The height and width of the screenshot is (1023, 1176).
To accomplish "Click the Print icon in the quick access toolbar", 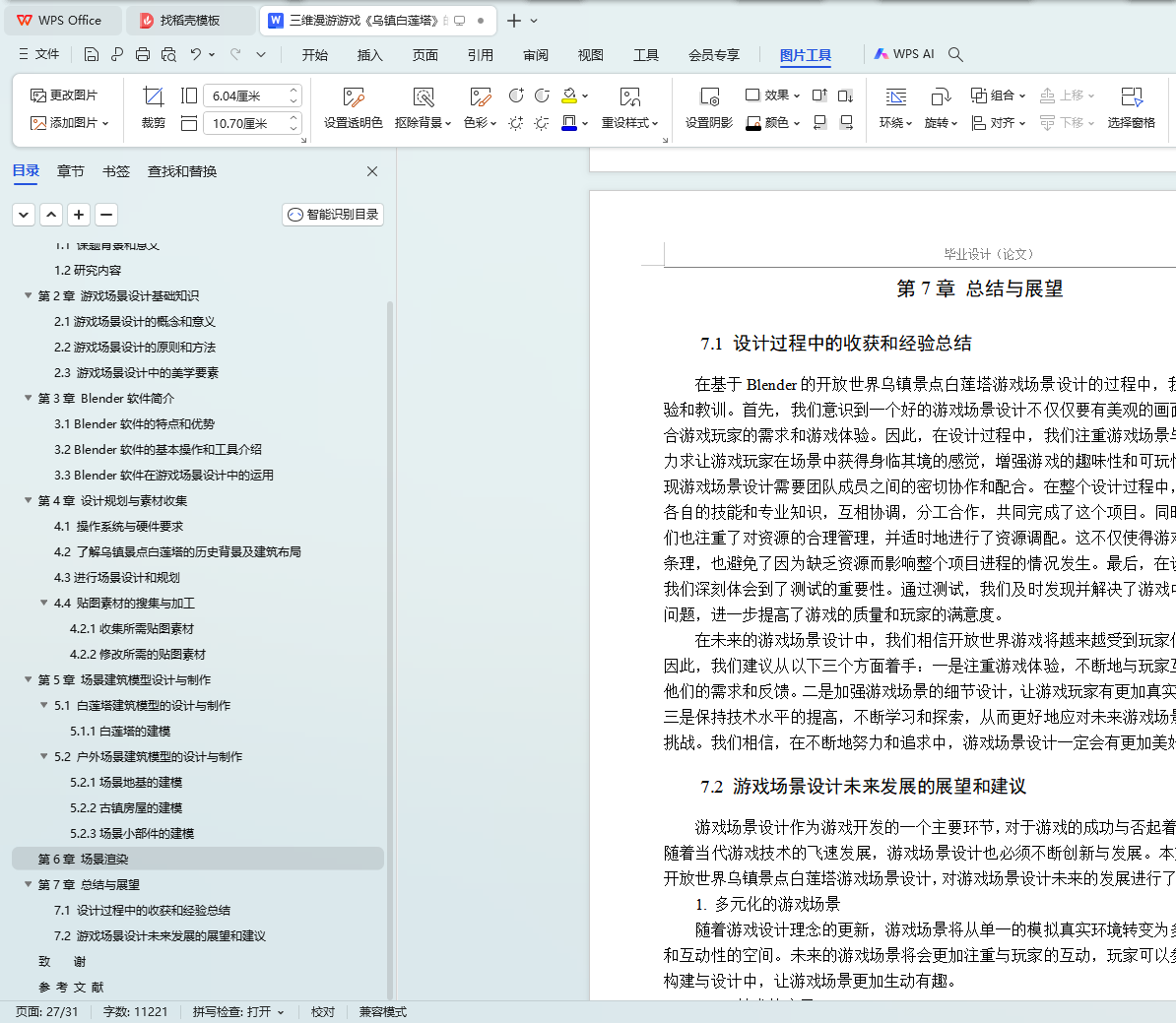I will click(x=143, y=54).
